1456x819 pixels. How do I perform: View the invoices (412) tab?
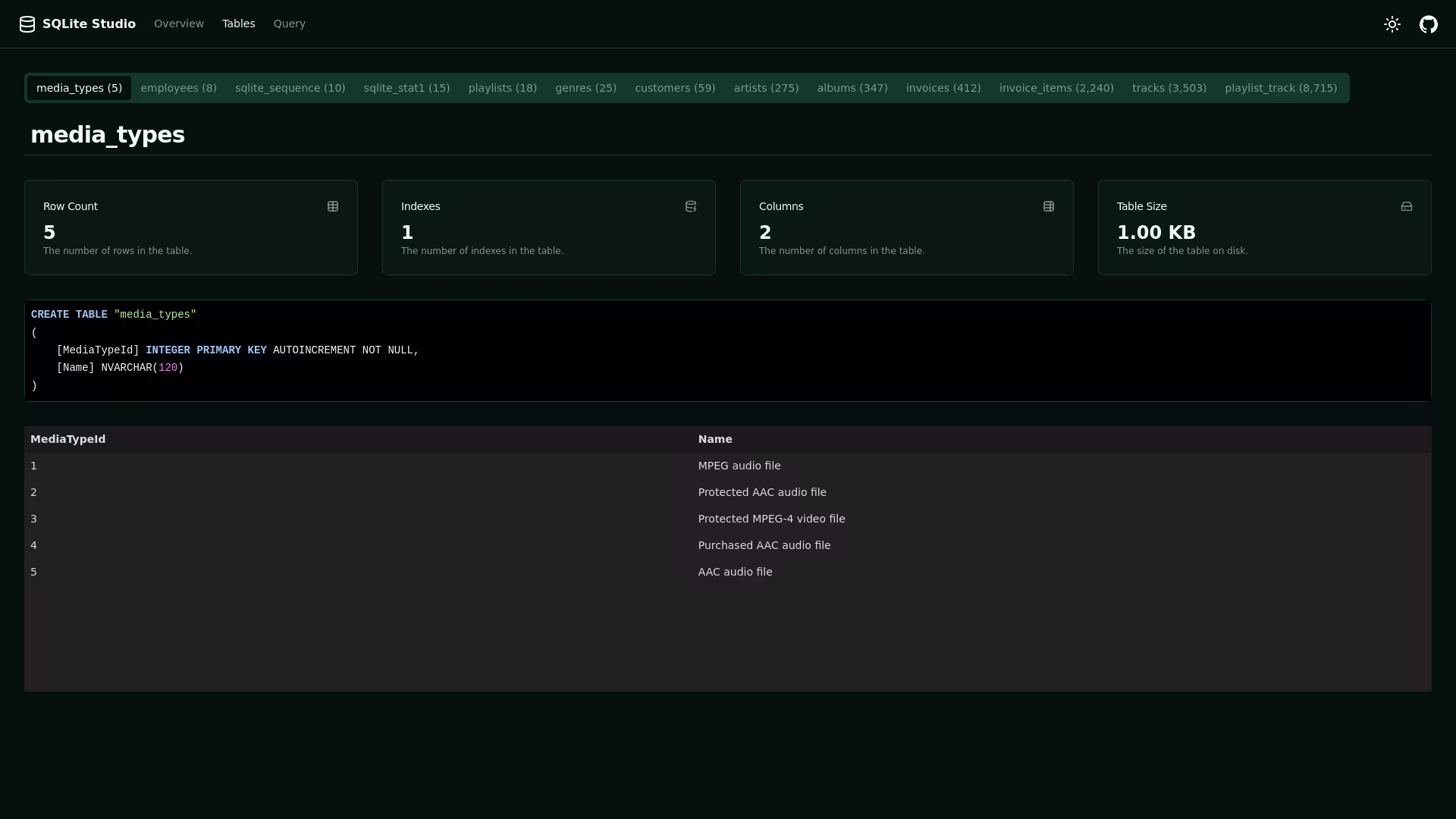(x=943, y=88)
